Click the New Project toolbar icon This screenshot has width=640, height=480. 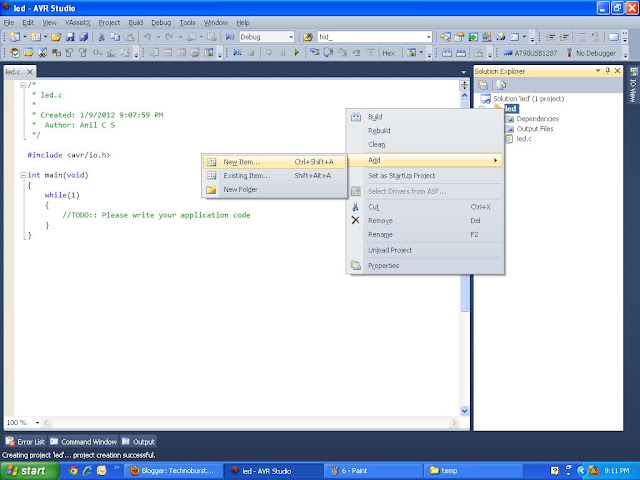(x=15, y=37)
